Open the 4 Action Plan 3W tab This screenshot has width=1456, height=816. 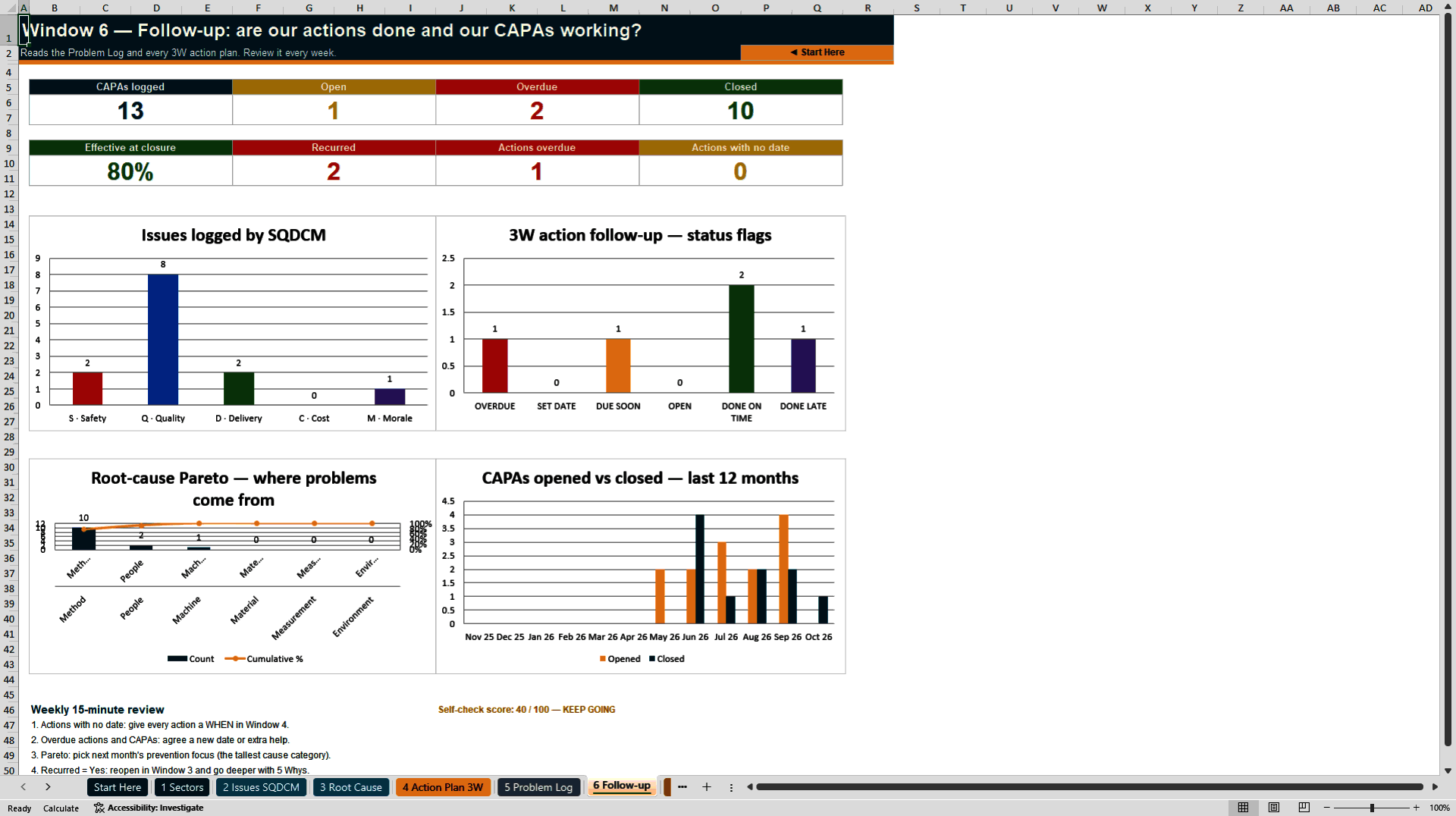click(x=443, y=787)
